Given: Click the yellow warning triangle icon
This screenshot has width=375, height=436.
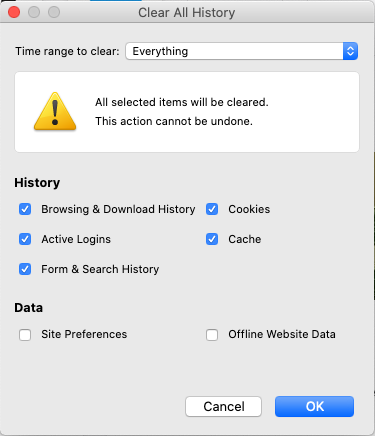Looking at the screenshot, I should point(55,111).
